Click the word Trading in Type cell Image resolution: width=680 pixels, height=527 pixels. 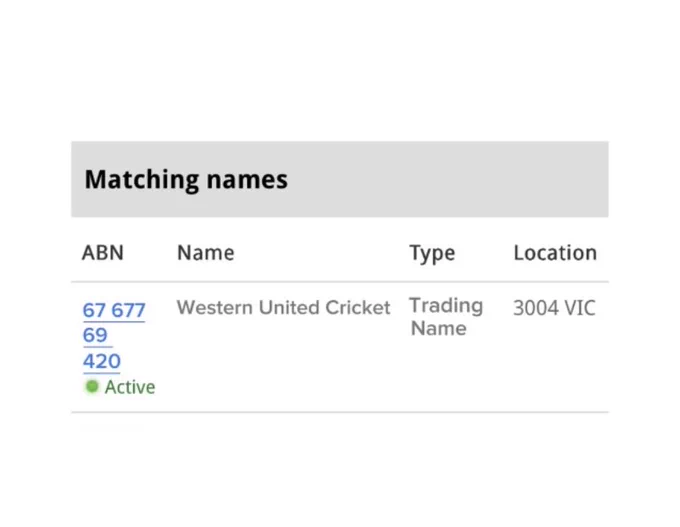446,306
